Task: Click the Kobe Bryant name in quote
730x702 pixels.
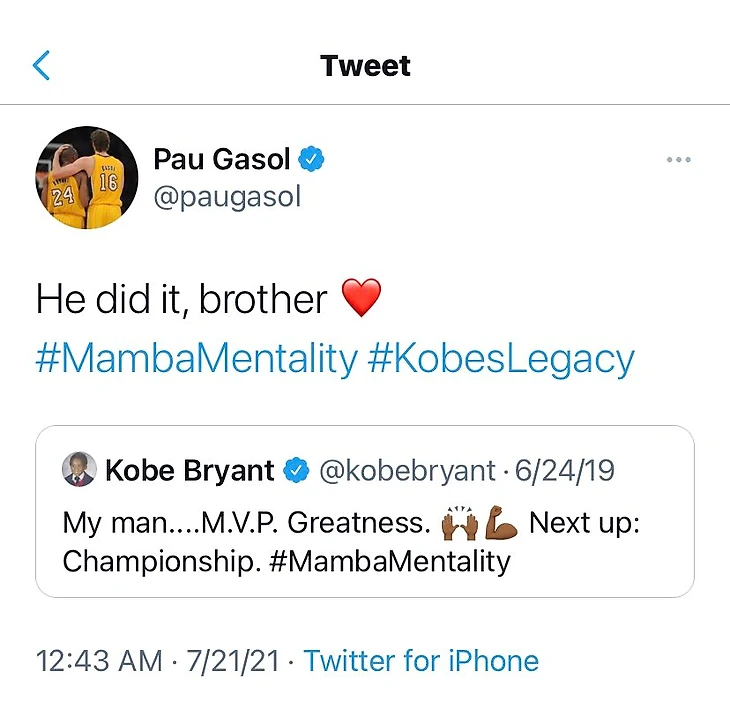Action: coord(189,471)
